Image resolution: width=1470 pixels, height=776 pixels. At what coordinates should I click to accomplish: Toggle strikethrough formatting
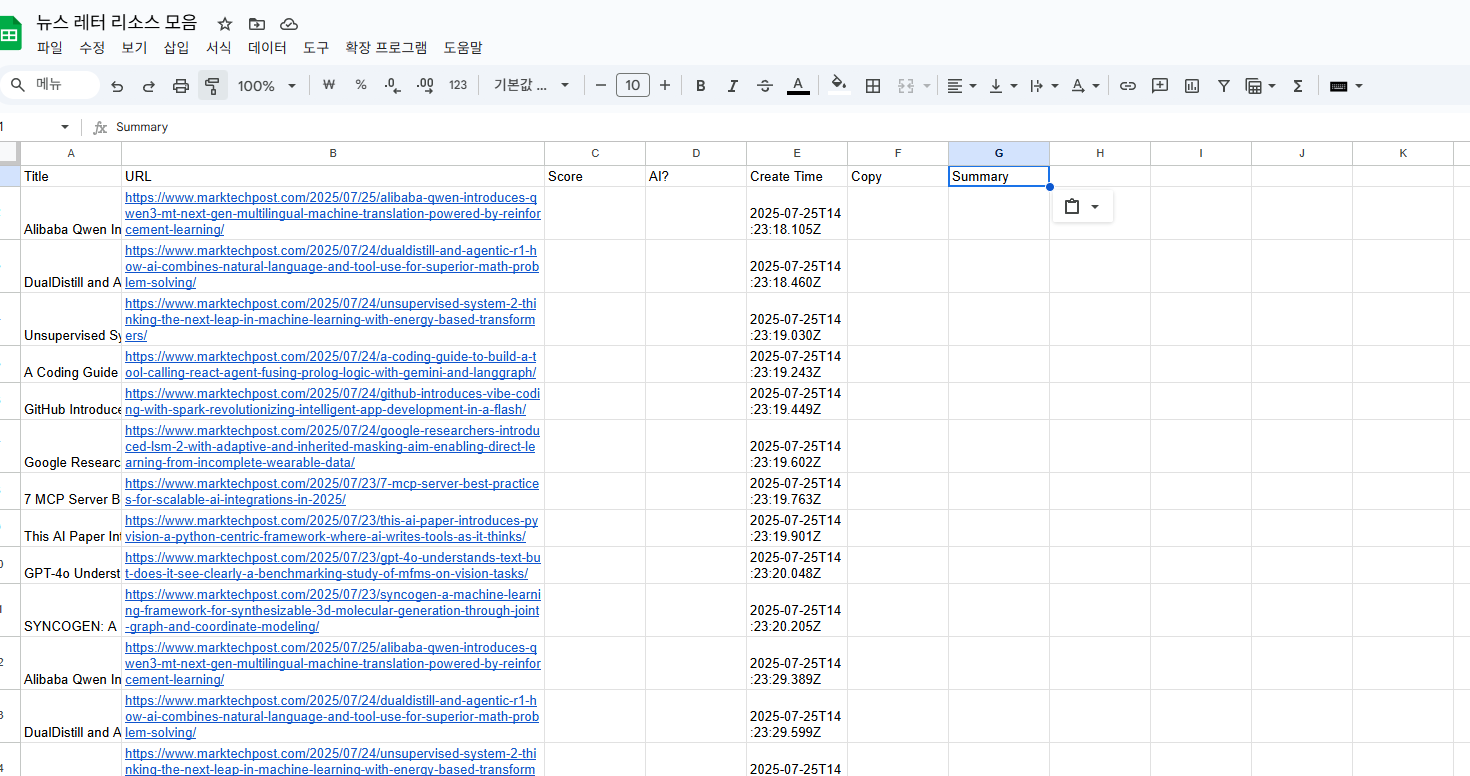[765, 86]
